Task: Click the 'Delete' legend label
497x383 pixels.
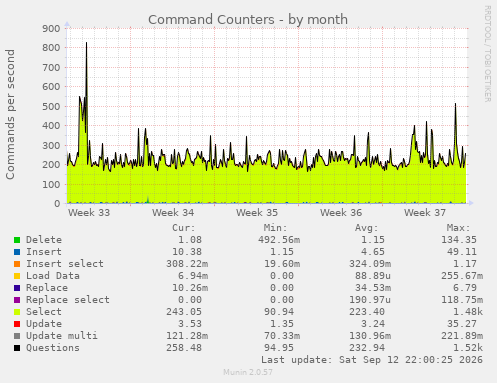Action: [x=44, y=240]
